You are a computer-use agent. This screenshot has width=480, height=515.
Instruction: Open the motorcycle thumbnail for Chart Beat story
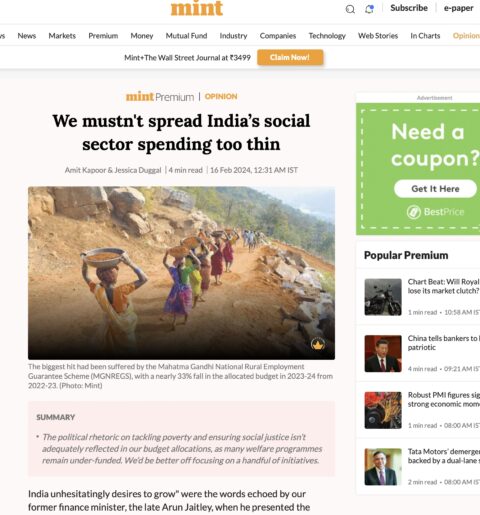(383, 297)
